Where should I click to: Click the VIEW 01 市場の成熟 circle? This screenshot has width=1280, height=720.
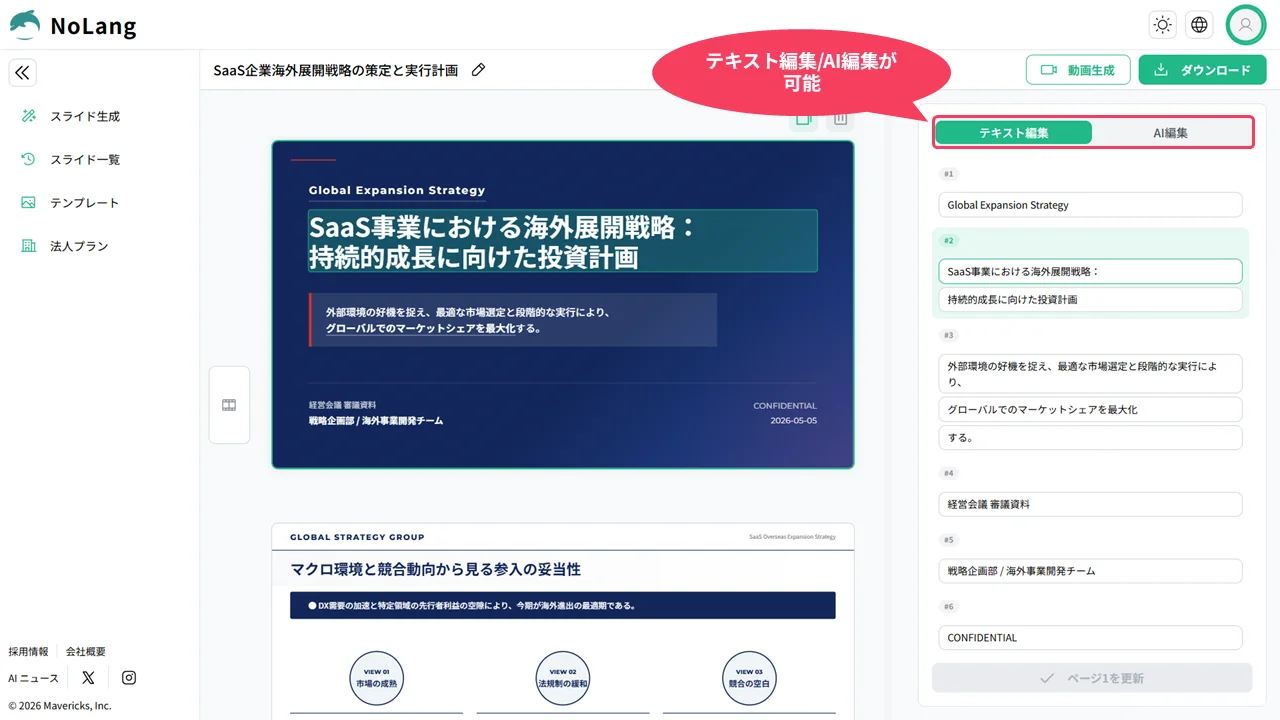(x=376, y=679)
